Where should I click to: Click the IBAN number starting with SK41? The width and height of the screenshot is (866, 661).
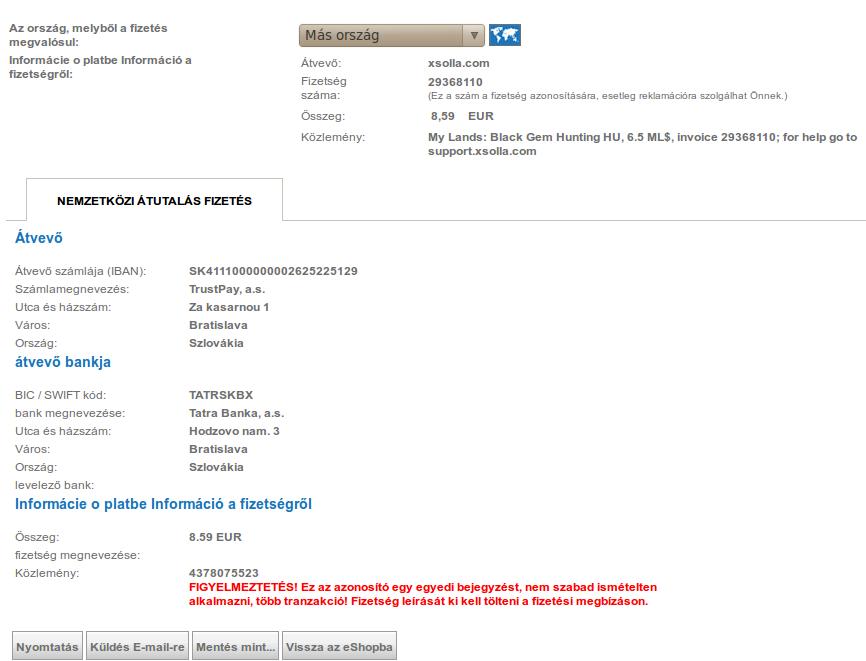tap(273, 271)
